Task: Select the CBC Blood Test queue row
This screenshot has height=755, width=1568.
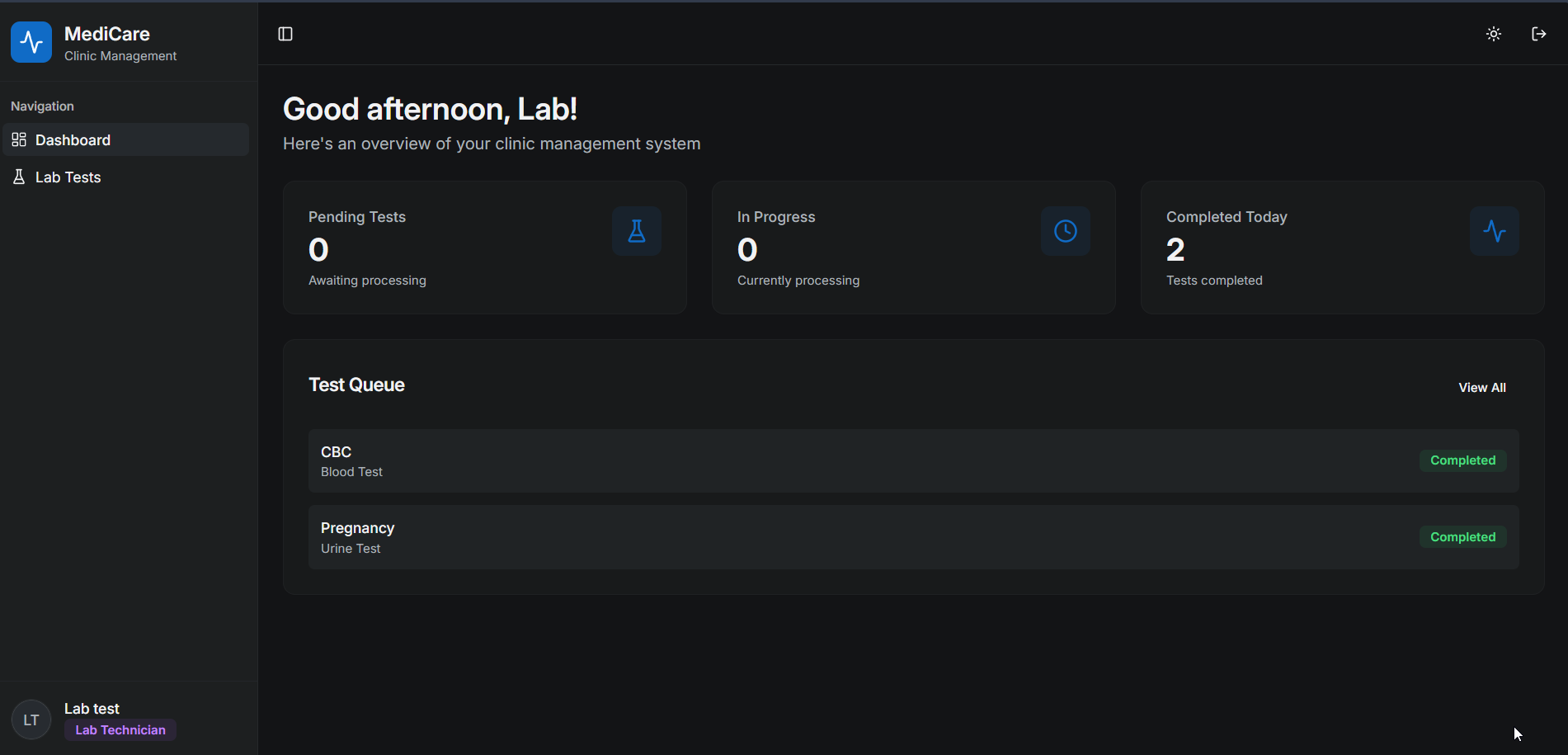Action: 825,461
